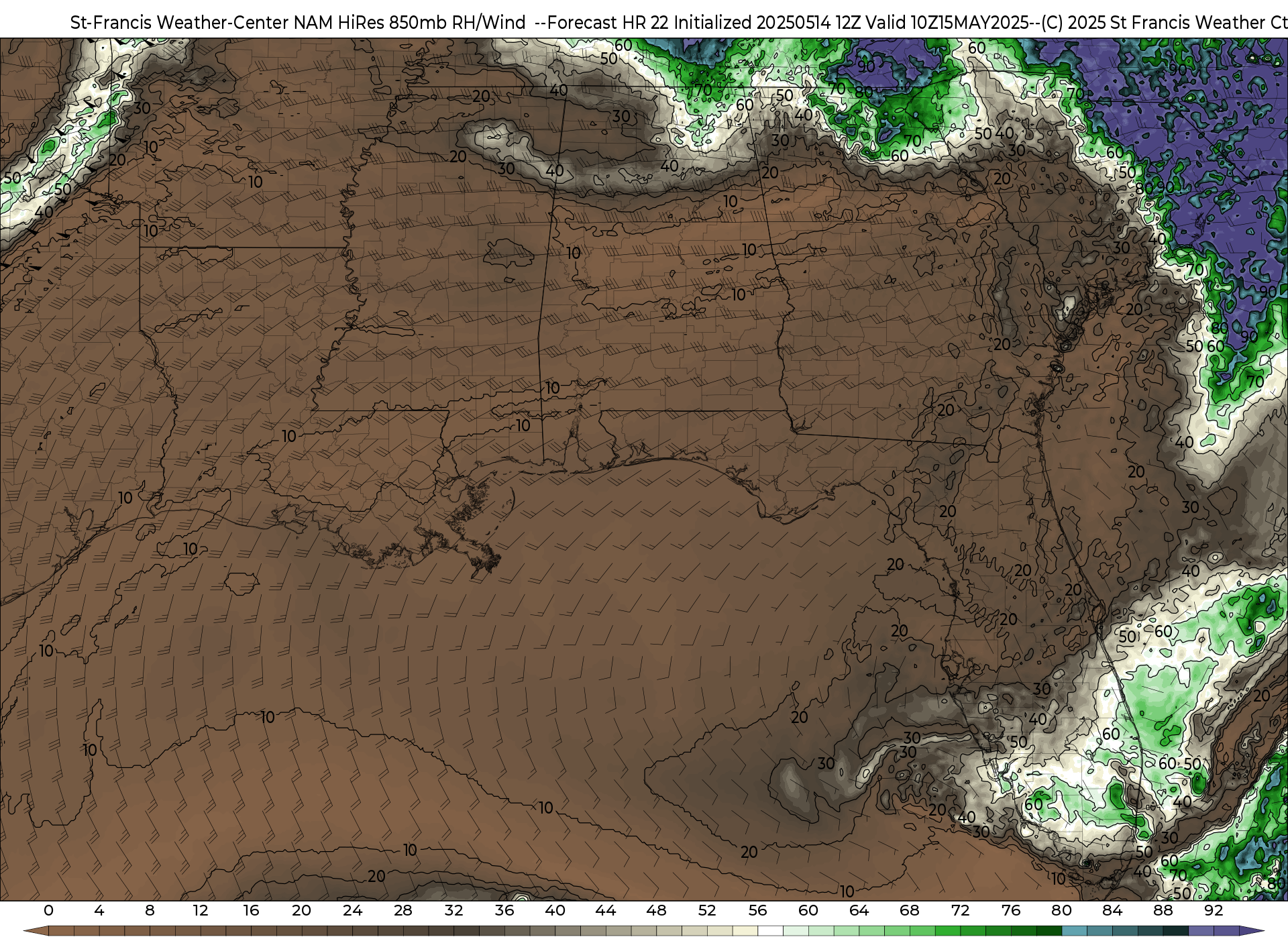Click the colorbar tick label 48

coord(656,910)
